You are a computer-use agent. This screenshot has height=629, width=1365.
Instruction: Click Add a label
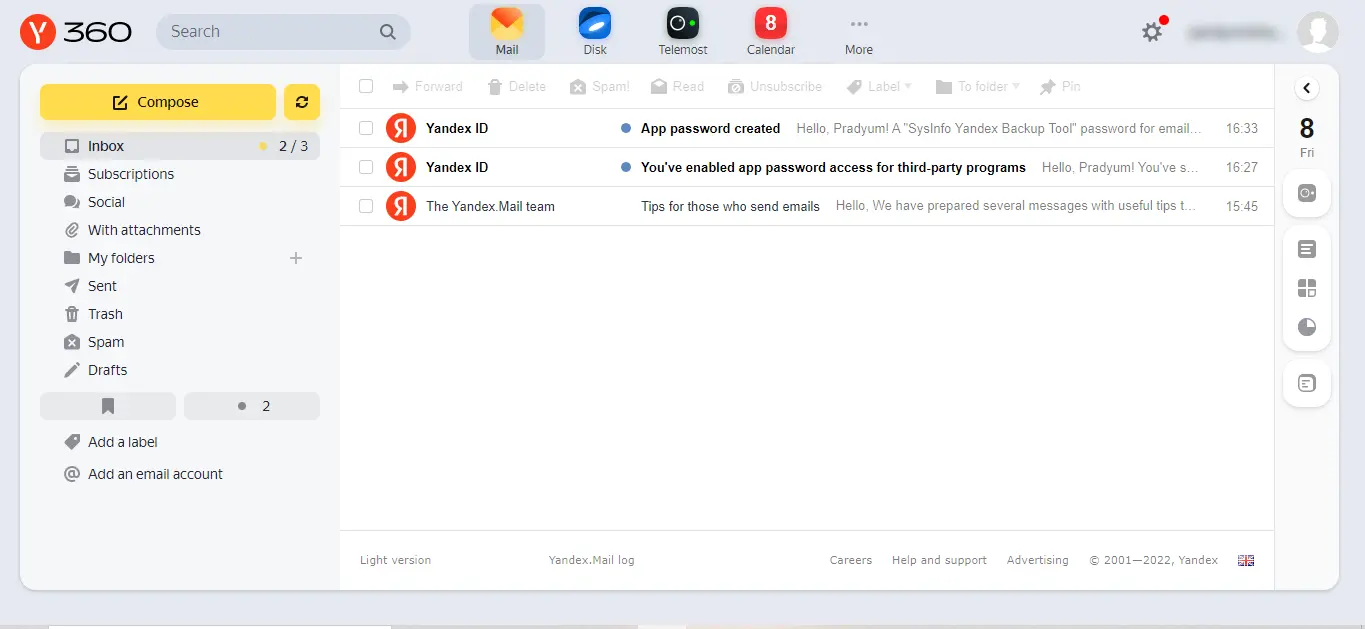[x=110, y=442]
